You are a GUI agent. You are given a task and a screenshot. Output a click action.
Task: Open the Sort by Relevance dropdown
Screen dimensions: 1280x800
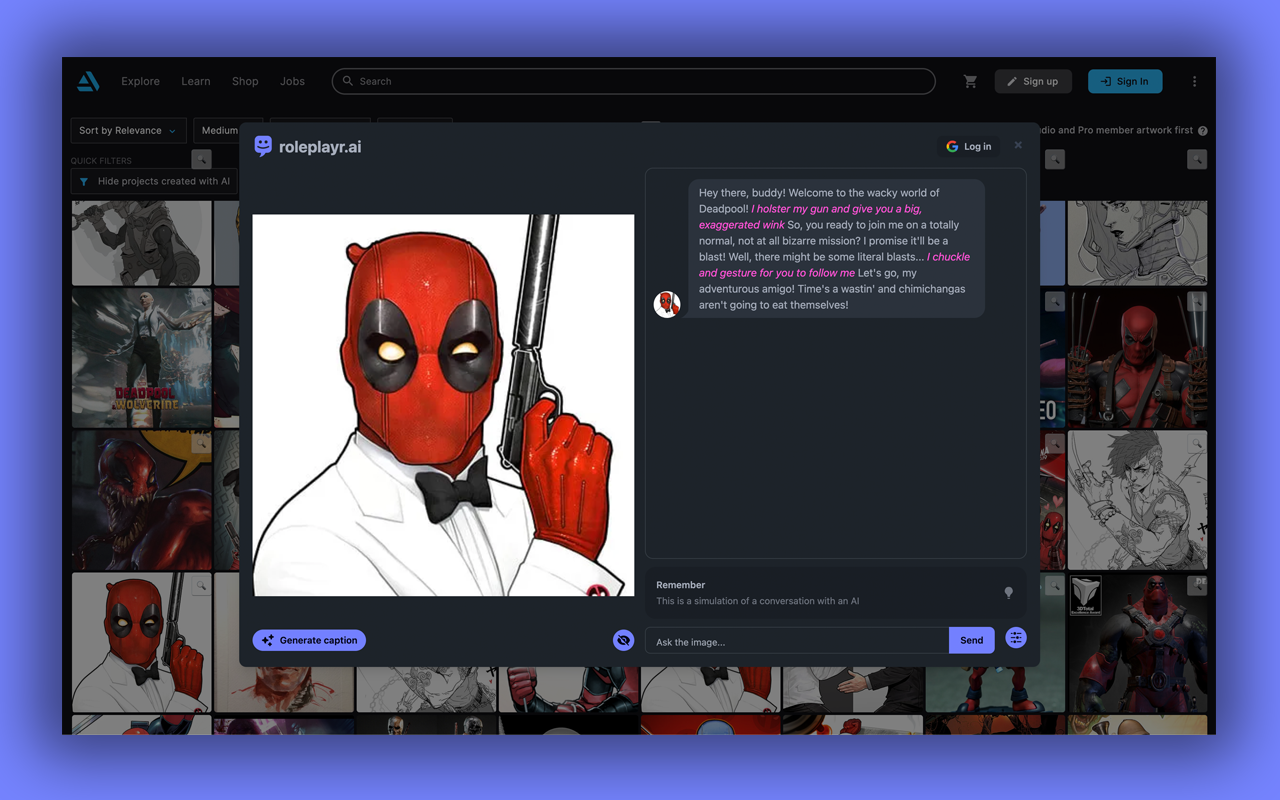tap(127, 130)
